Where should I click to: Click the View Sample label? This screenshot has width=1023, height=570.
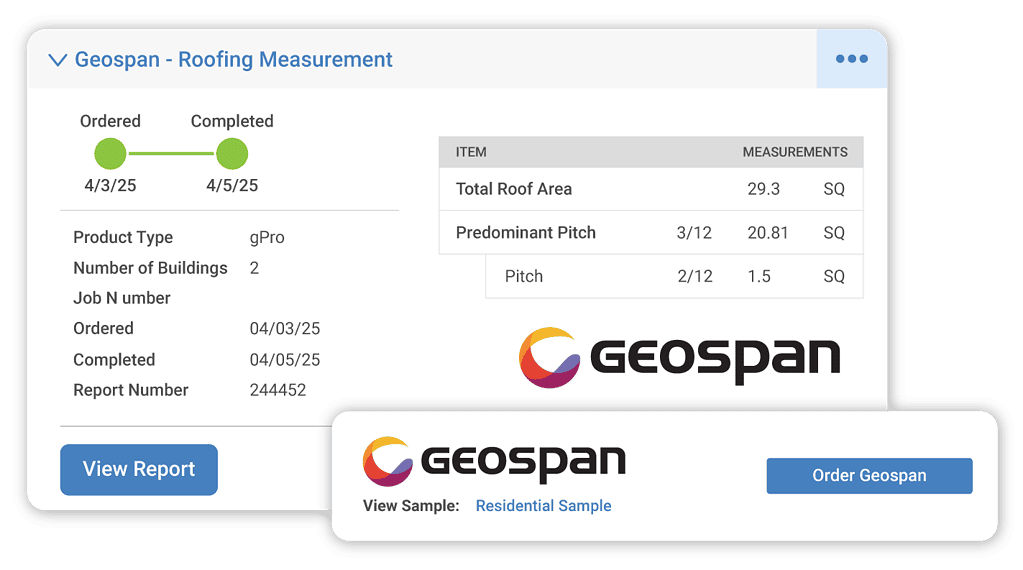pyautogui.click(x=411, y=505)
